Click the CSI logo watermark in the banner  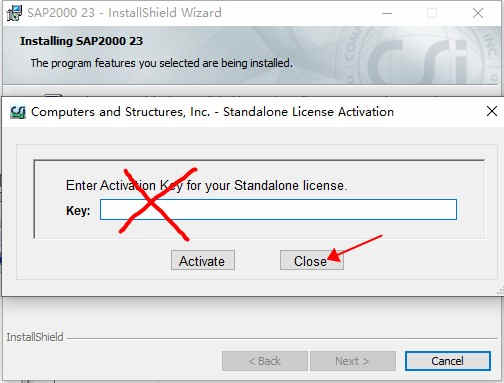[423, 57]
